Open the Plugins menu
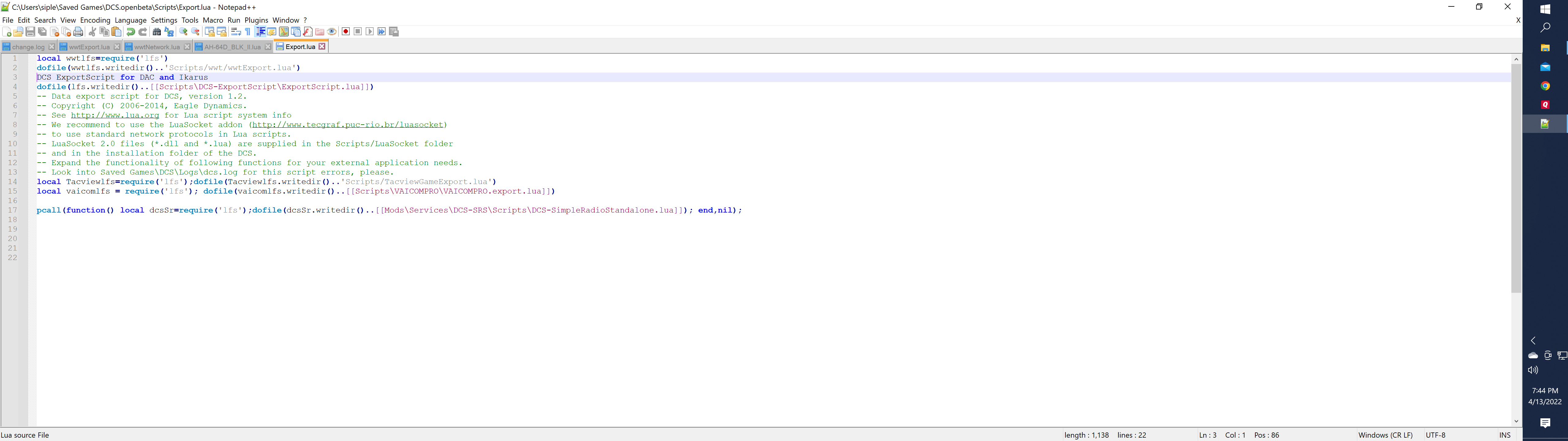1568x441 pixels. (x=256, y=20)
